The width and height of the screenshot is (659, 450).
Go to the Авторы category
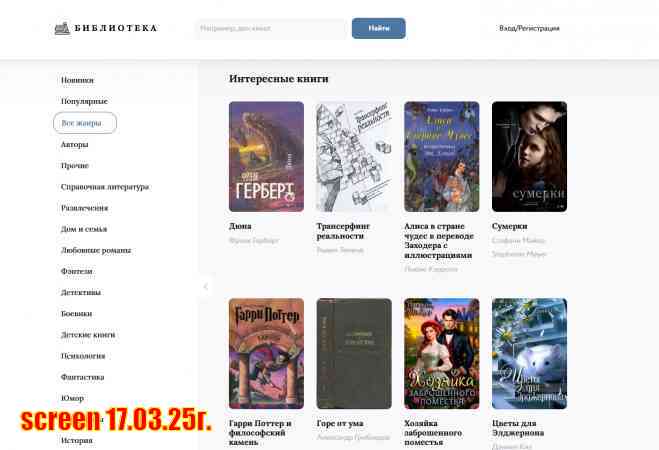[74, 145]
